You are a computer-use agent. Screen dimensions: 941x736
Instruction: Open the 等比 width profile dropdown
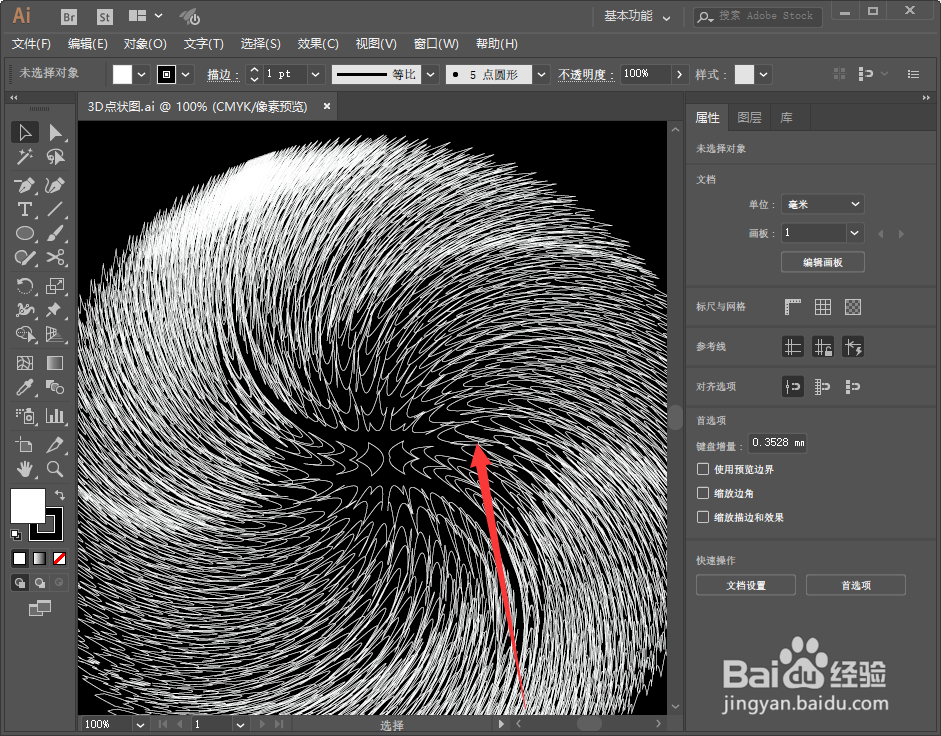[x=430, y=74]
